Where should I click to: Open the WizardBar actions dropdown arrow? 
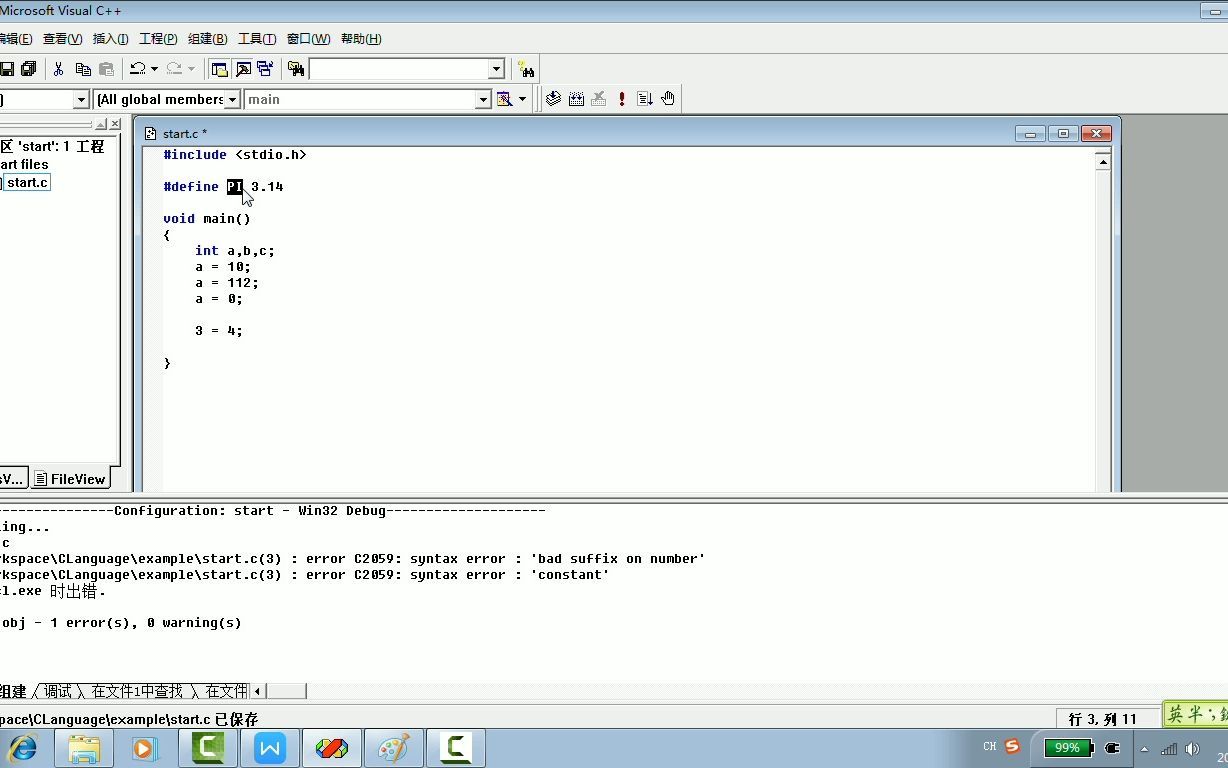[522, 99]
